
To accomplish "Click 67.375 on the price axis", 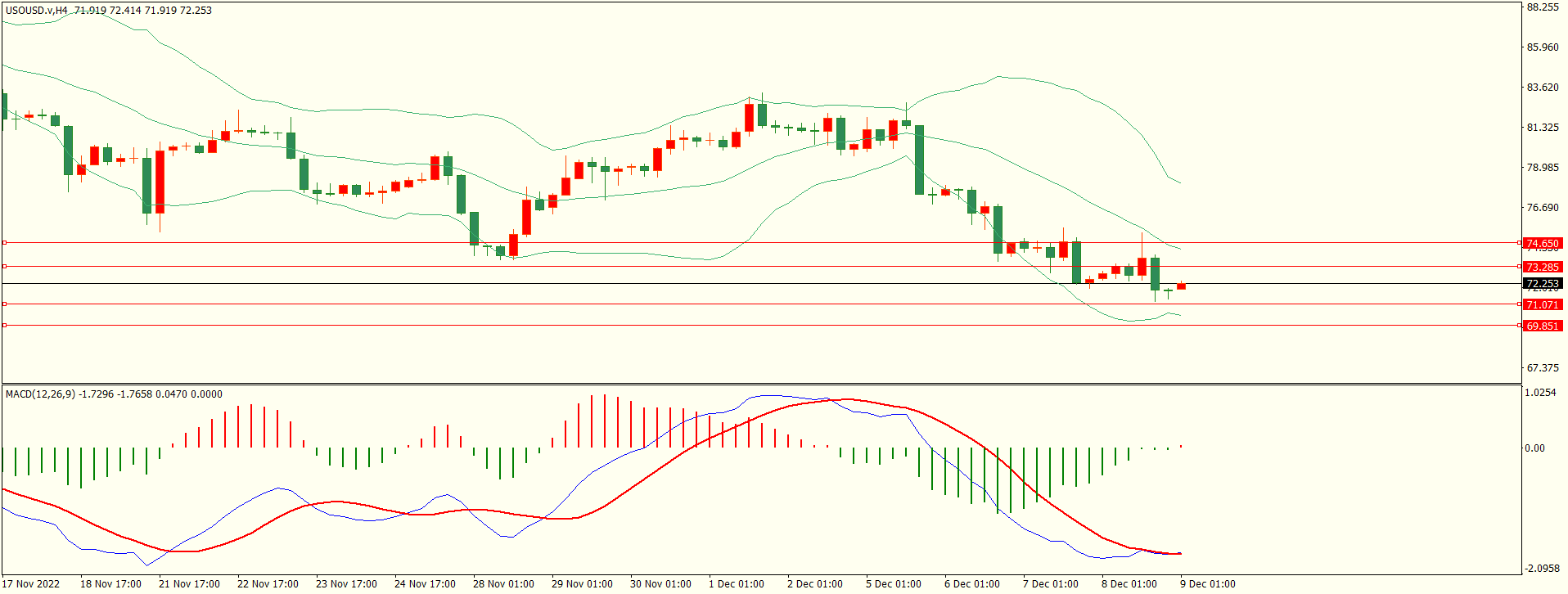I will [x=1543, y=368].
